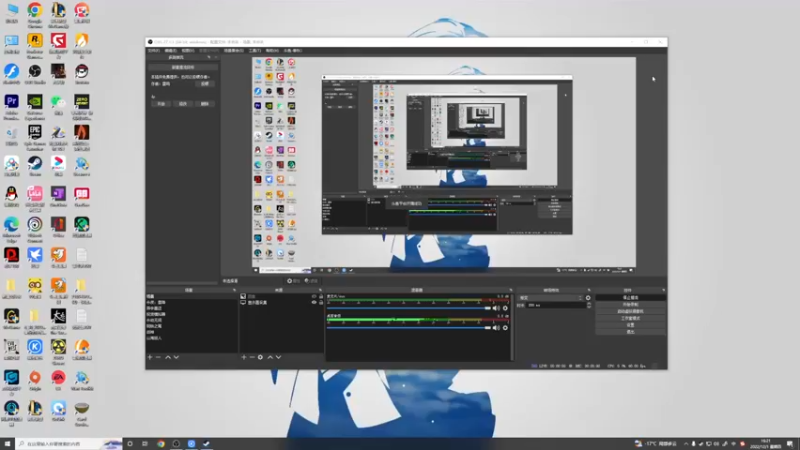Viewport: 800px width, 450px height.
Task: Adjust the transition duration stepper arrows
Action: tap(589, 305)
